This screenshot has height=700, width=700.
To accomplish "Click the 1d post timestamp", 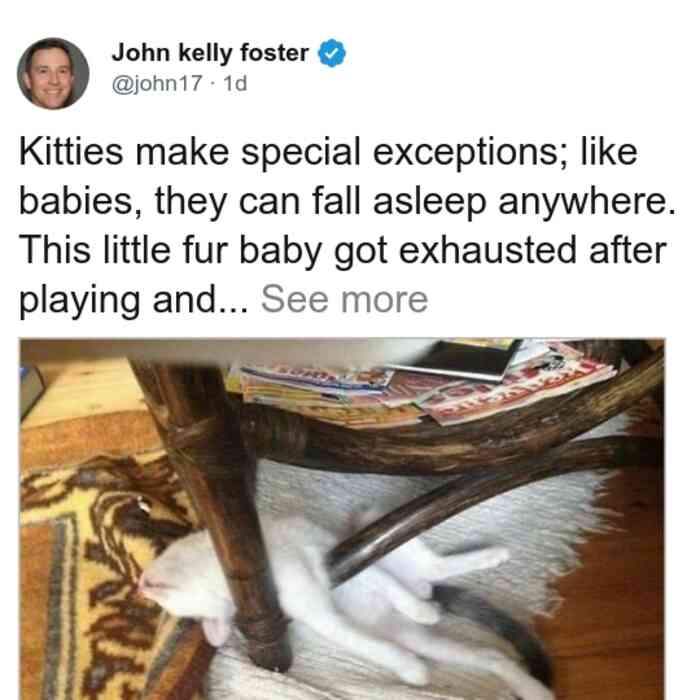I will [x=235, y=83].
